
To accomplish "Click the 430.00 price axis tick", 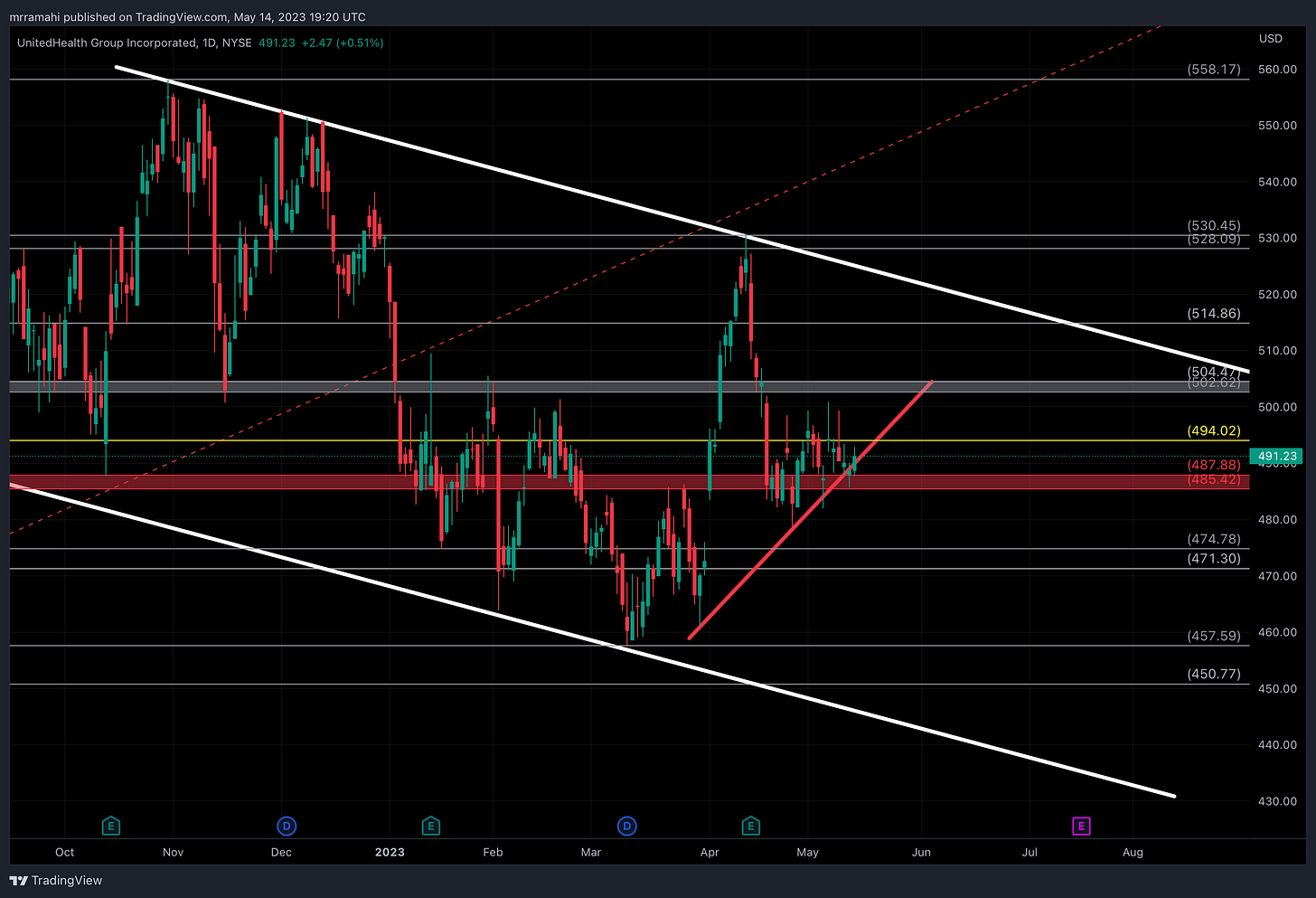I will [1277, 801].
